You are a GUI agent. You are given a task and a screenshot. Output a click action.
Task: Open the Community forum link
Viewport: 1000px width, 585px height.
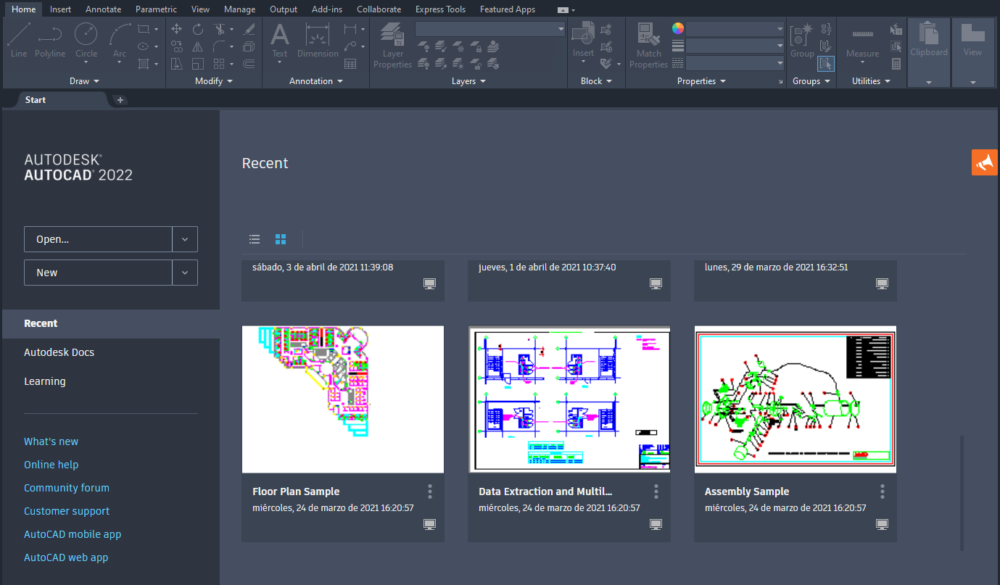coord(66,487)
